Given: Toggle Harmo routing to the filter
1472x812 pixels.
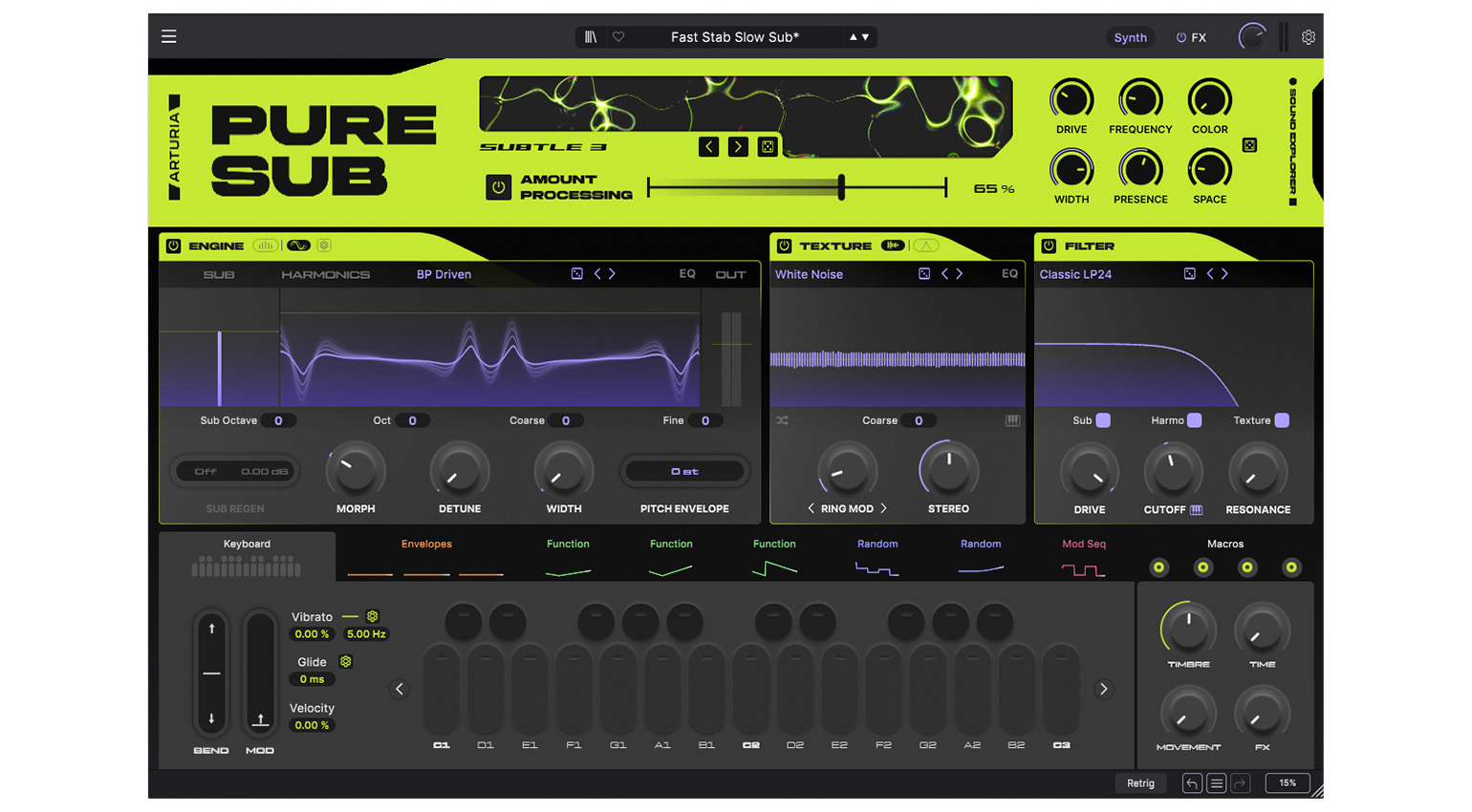Looking at the screenshot, I should [x=1194, y=420].
